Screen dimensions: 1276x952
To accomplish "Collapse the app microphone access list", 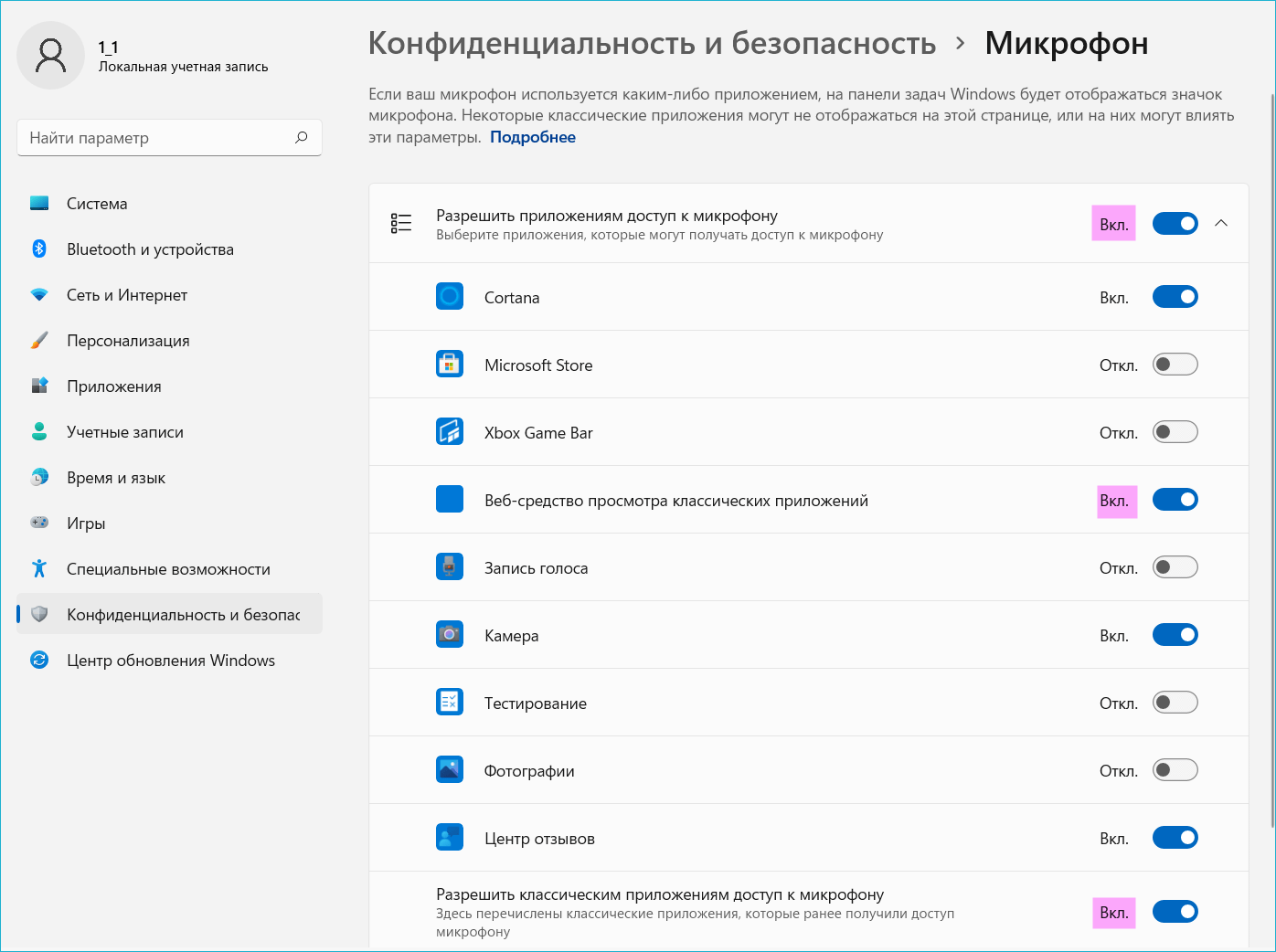I will pos(1221,224).
